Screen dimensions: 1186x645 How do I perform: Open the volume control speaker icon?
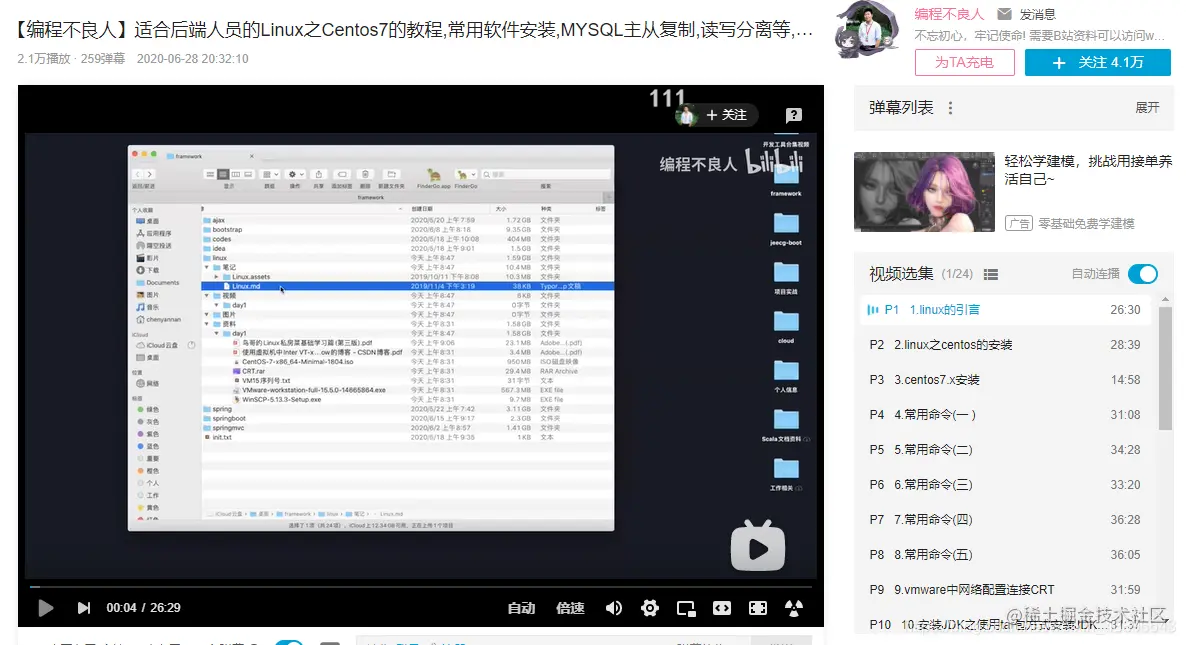tap(613, 608)
